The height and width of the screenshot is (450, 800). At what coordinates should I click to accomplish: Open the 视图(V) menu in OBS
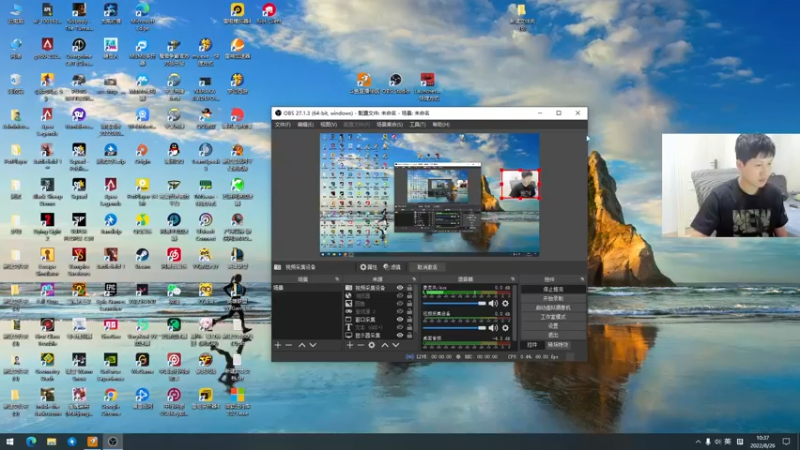pos(328,124)
